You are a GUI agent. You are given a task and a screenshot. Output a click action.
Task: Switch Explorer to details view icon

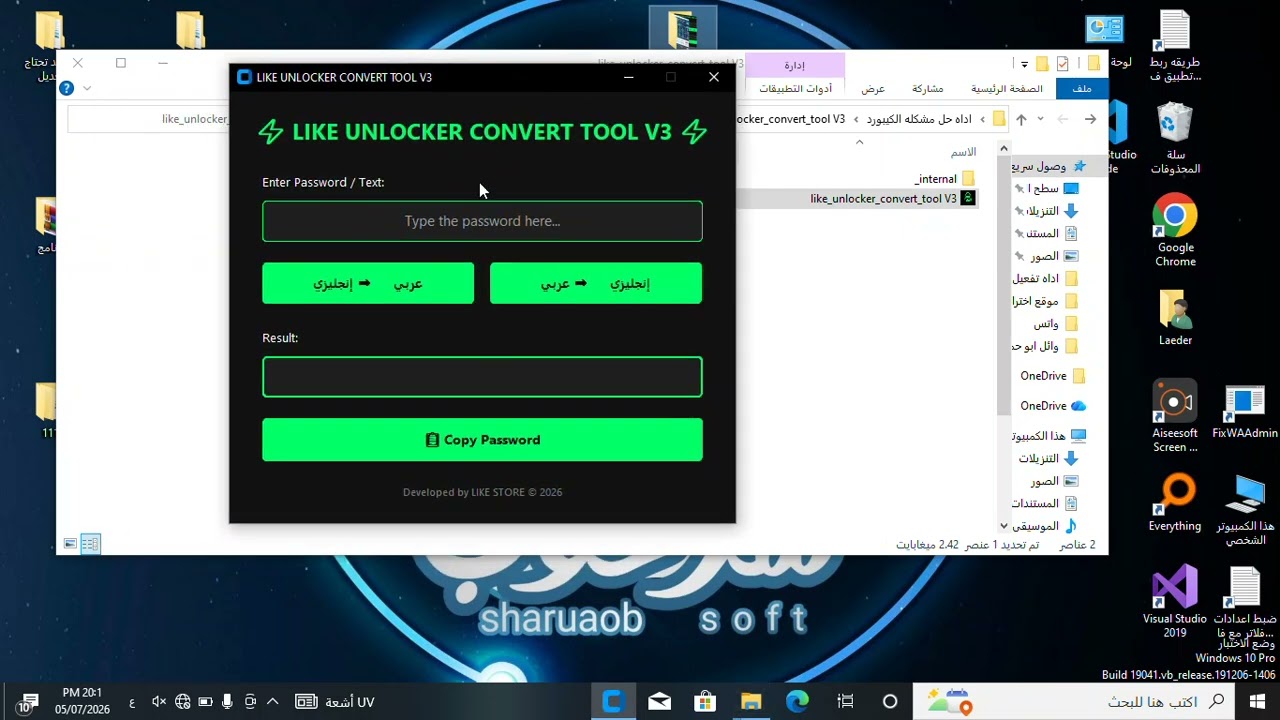click(90, 544)
